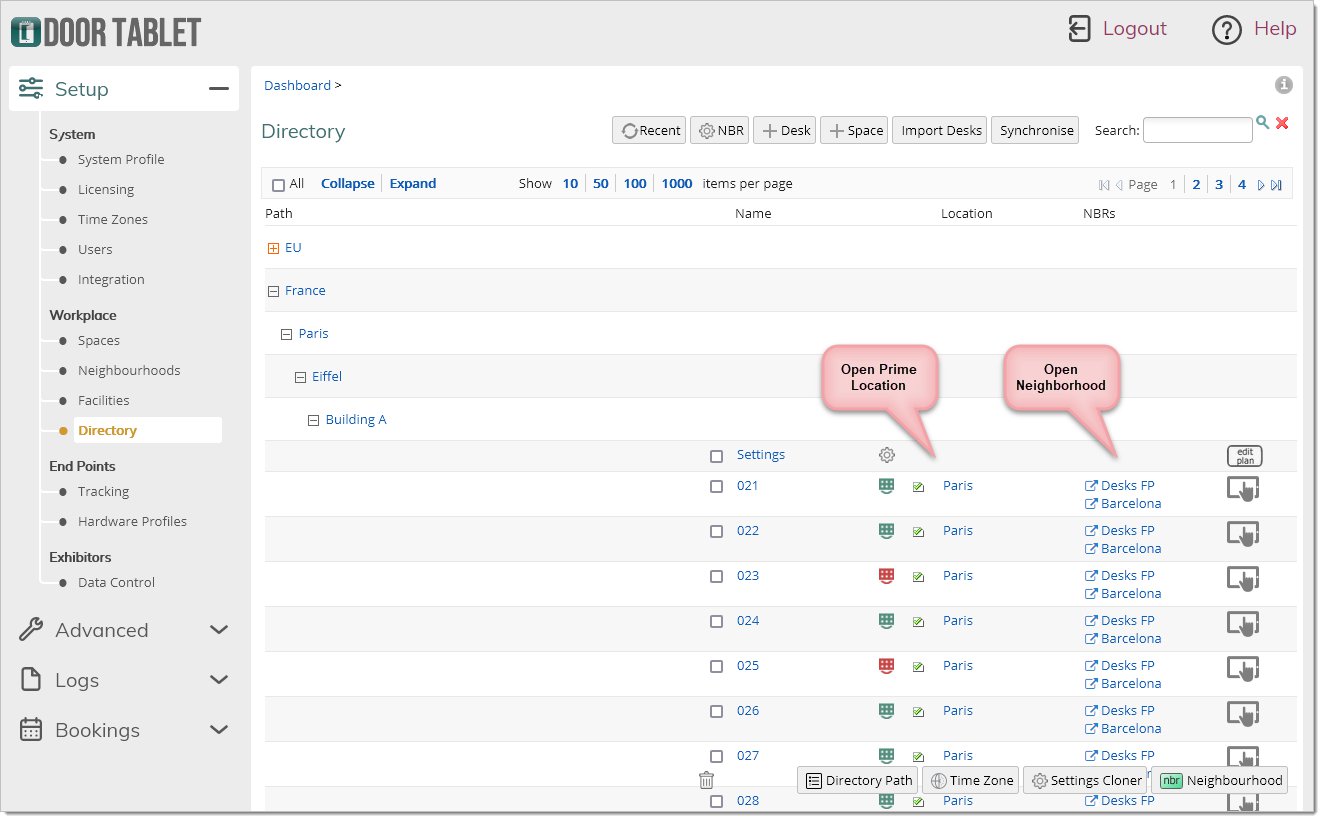The height and width of the screenshot is (820, 1322).
Task: Open the edit plan icon
Action: point(1244,456)
